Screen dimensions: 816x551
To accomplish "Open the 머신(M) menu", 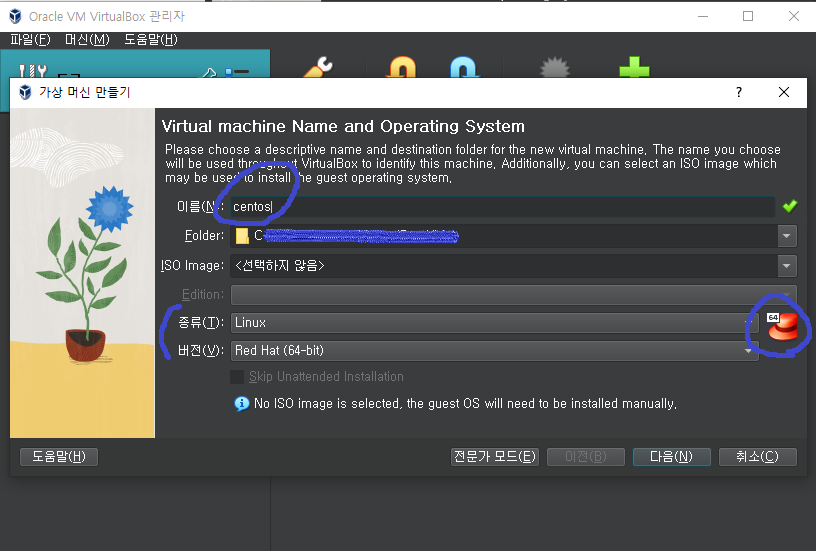I will (x=87, y=40).
